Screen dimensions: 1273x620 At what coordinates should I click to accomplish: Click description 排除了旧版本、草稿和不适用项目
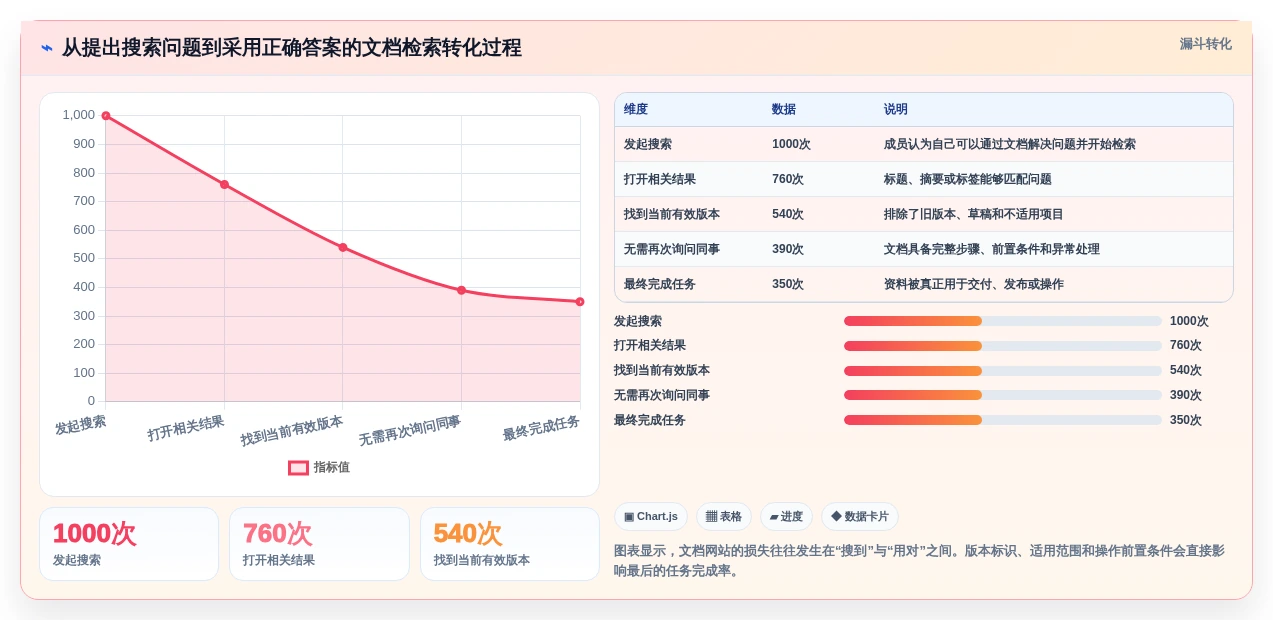pos(974,214)
